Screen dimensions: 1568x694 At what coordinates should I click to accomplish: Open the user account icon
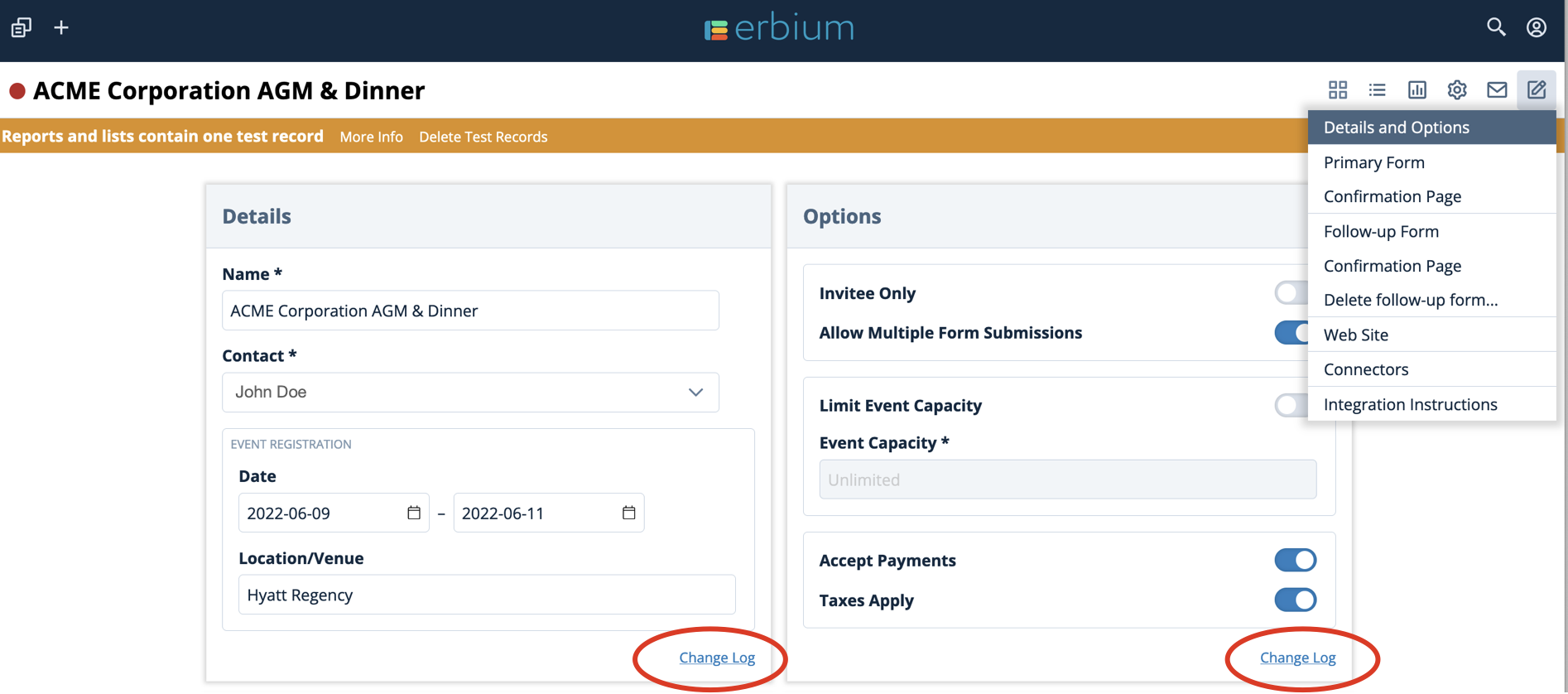[x=1537, y=27]
